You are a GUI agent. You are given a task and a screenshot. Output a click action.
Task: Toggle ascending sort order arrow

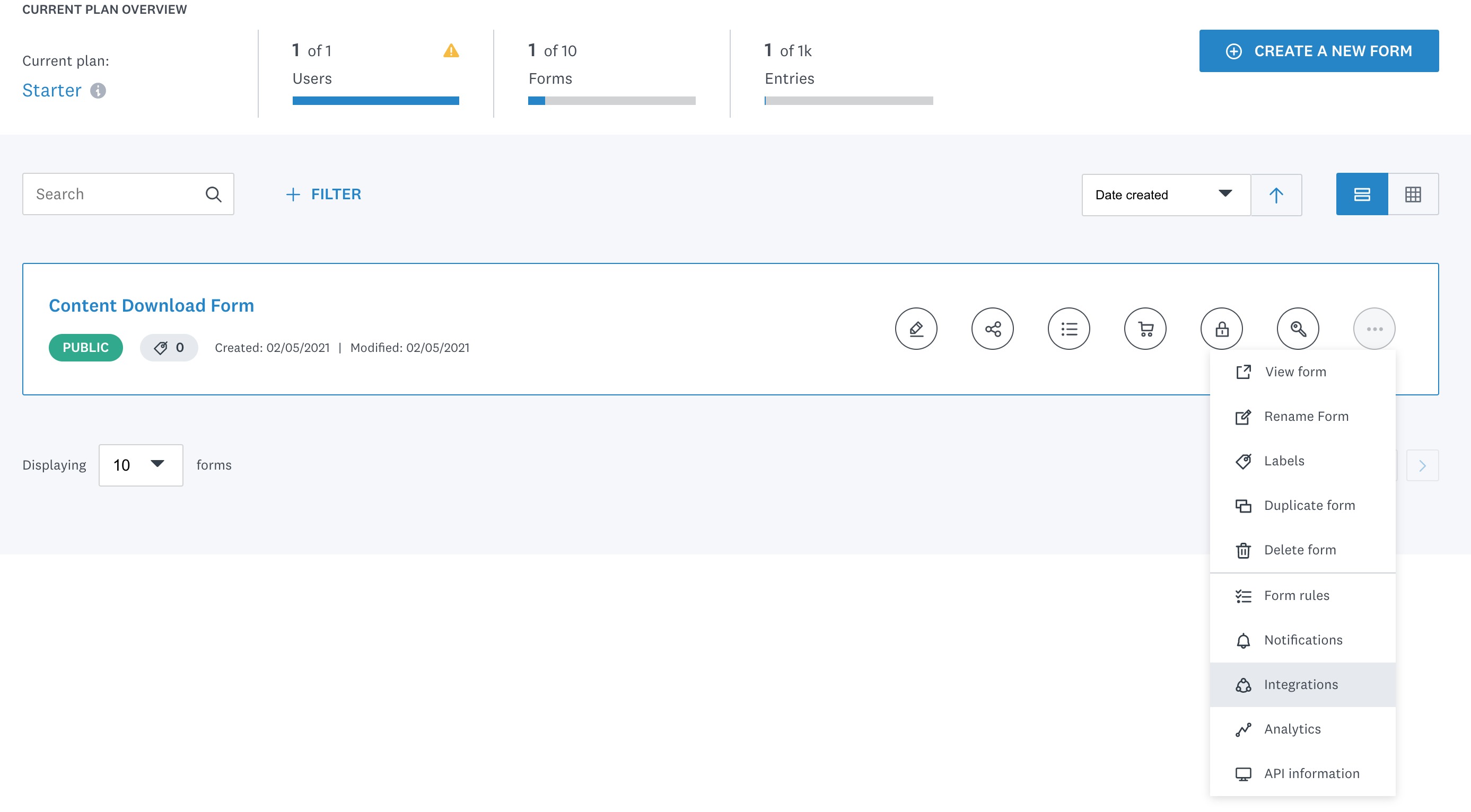coord(1276,195)
